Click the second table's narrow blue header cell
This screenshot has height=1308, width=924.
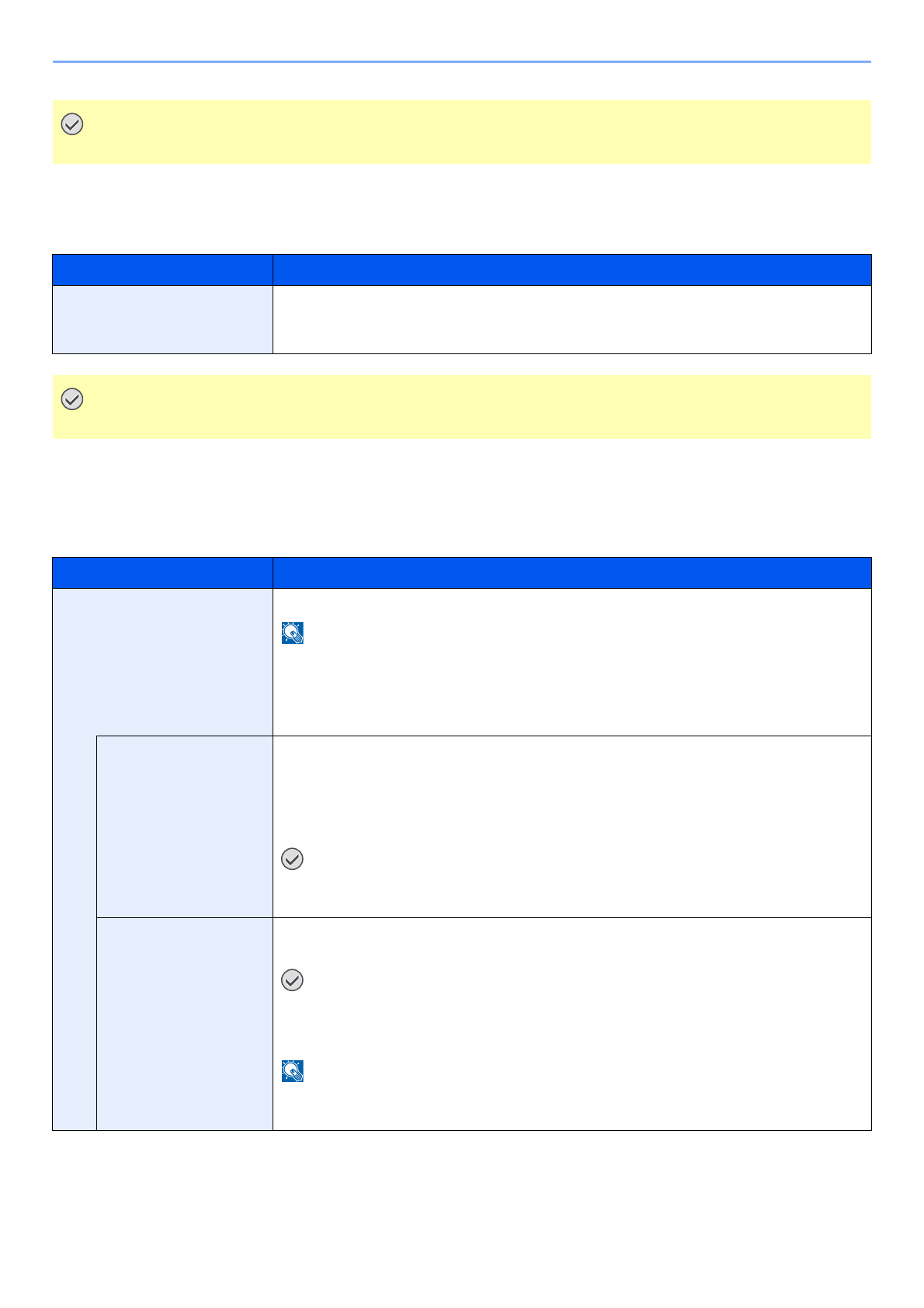coord(162,572)
